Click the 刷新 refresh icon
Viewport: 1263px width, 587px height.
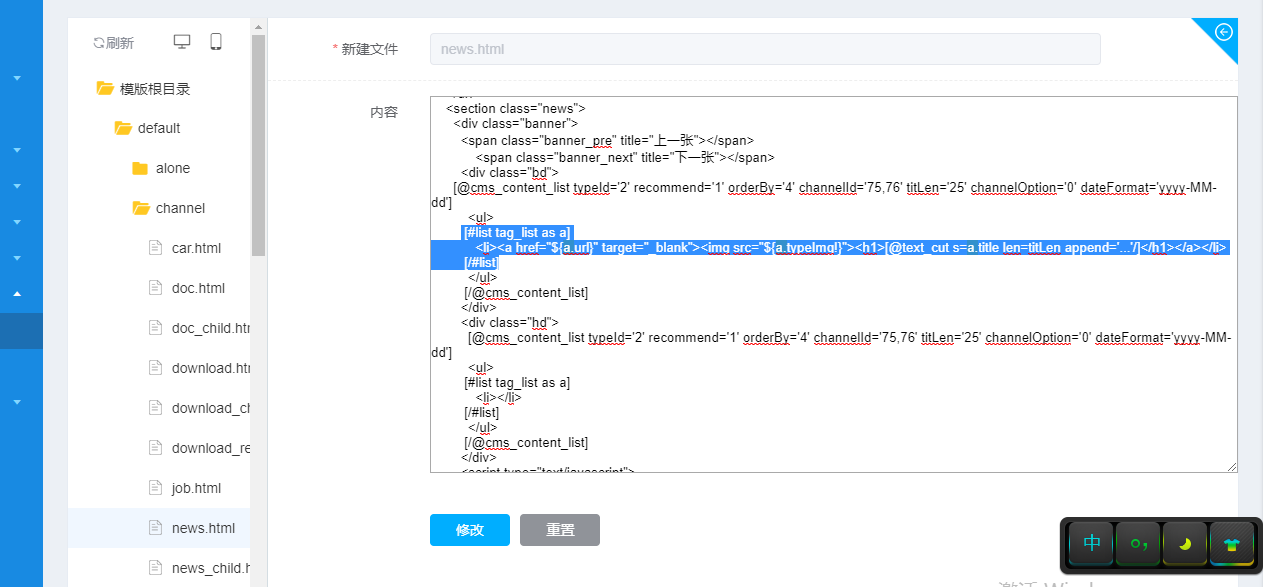tap(99, 43)
